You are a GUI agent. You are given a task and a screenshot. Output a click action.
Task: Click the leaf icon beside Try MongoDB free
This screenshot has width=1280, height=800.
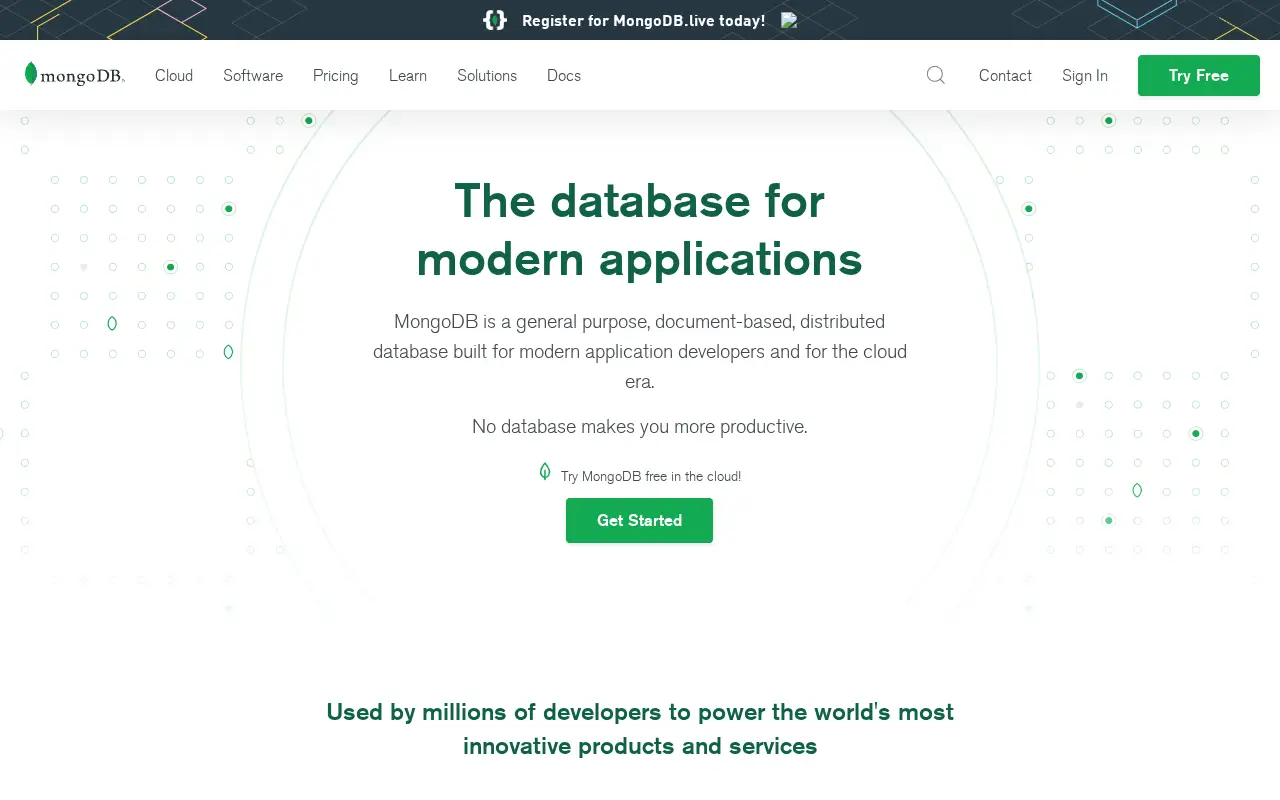coord(545,471)
